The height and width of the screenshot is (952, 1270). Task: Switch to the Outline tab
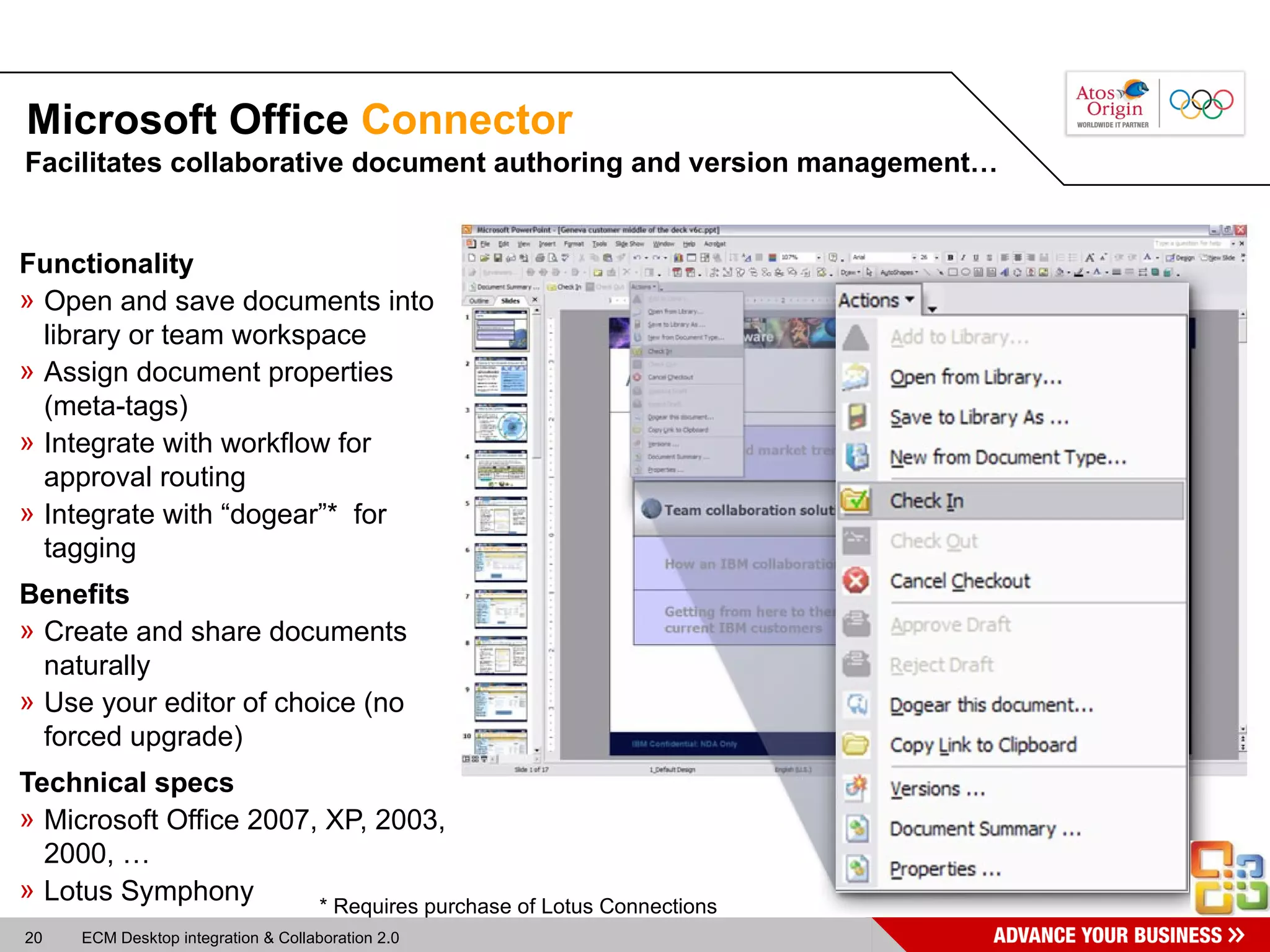coord(479,301)
